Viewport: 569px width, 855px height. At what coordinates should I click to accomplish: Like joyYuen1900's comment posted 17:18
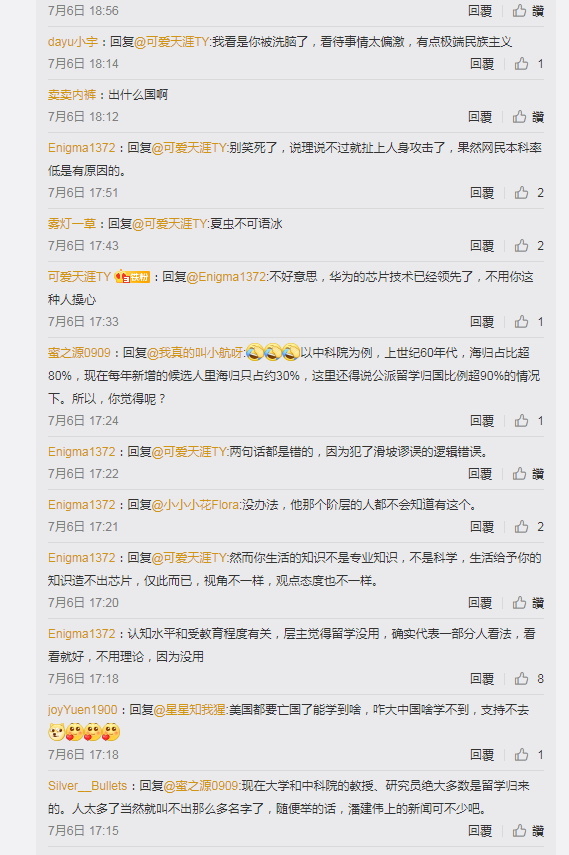521,755
